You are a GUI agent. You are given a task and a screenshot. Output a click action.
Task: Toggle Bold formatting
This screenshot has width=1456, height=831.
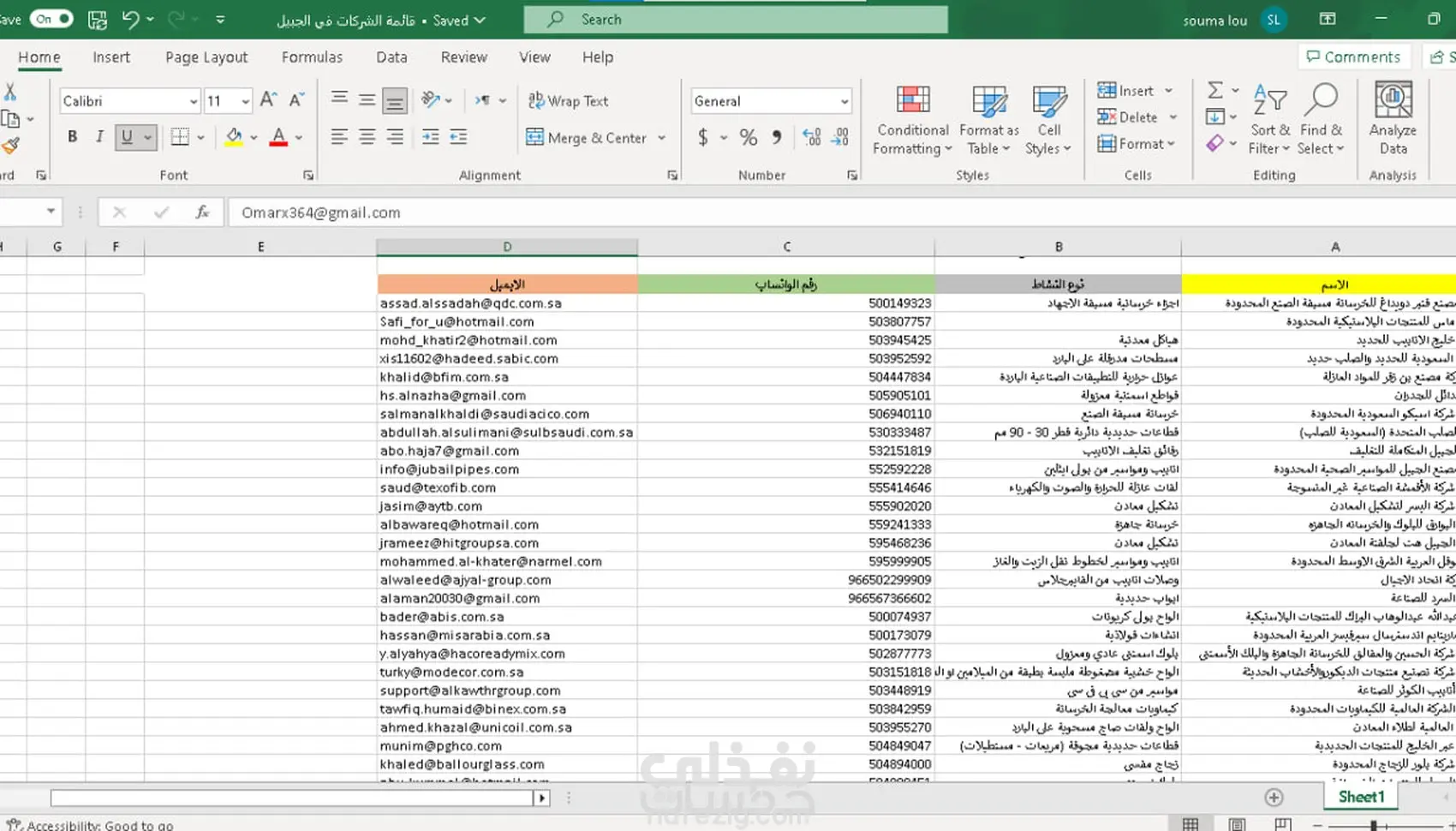73,136
